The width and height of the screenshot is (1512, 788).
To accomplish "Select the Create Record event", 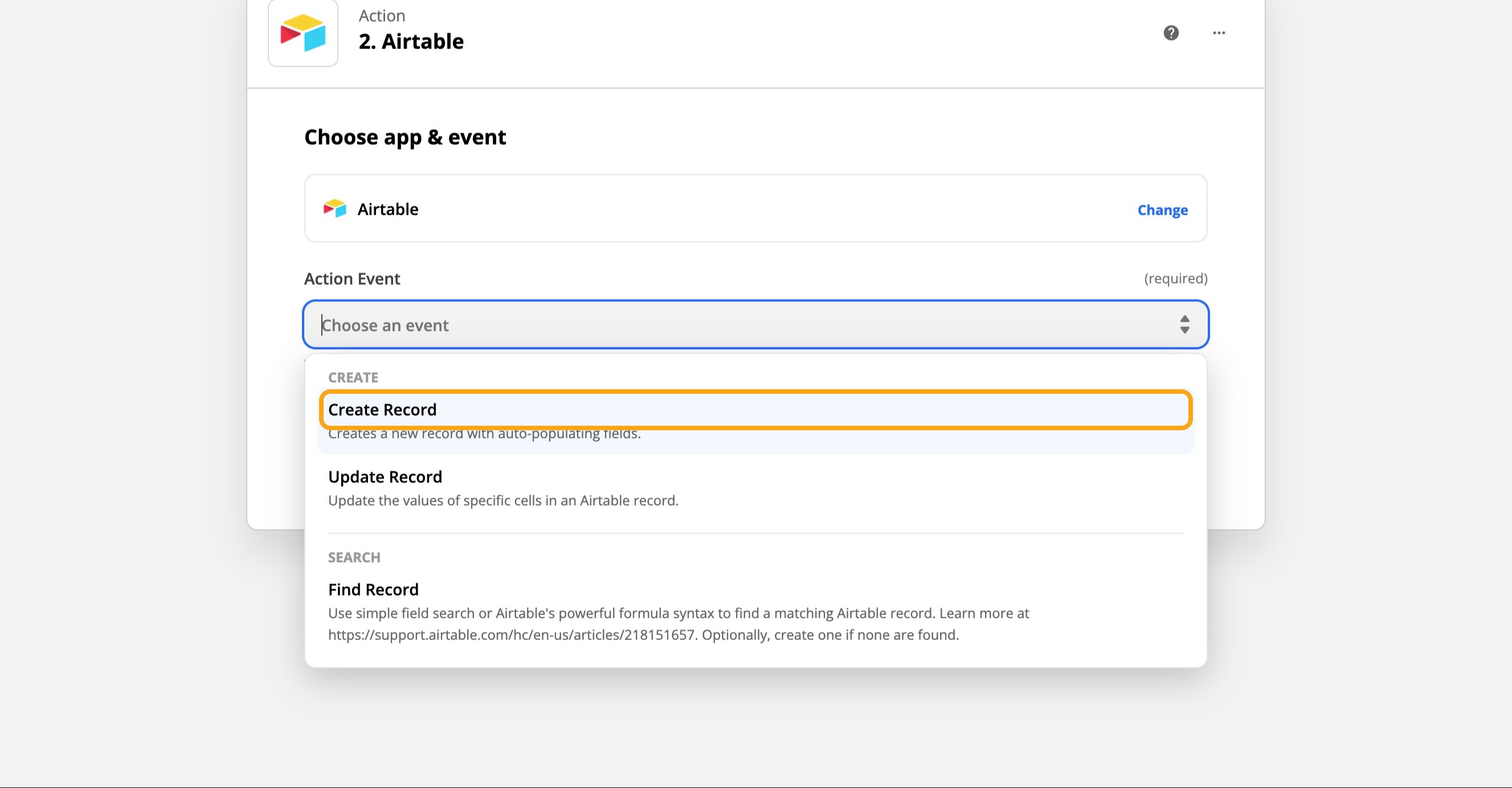I will [x=382, y=409].
